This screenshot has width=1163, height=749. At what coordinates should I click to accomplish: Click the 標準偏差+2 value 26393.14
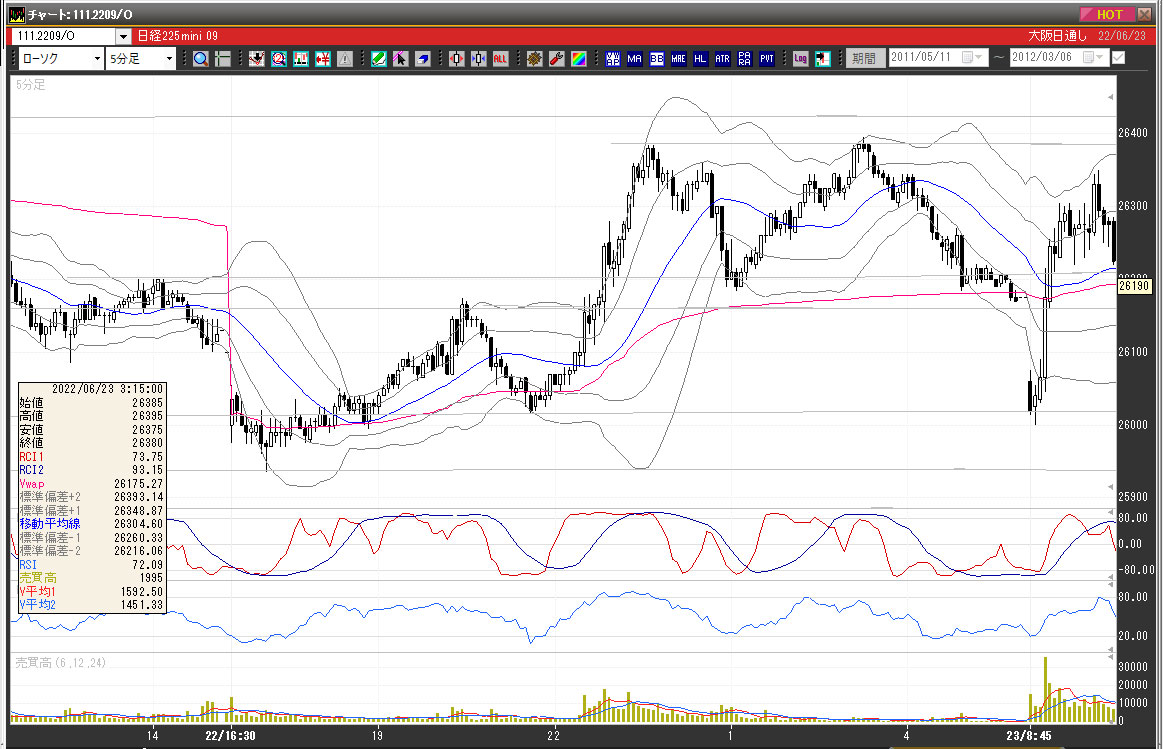click(139, 497)
